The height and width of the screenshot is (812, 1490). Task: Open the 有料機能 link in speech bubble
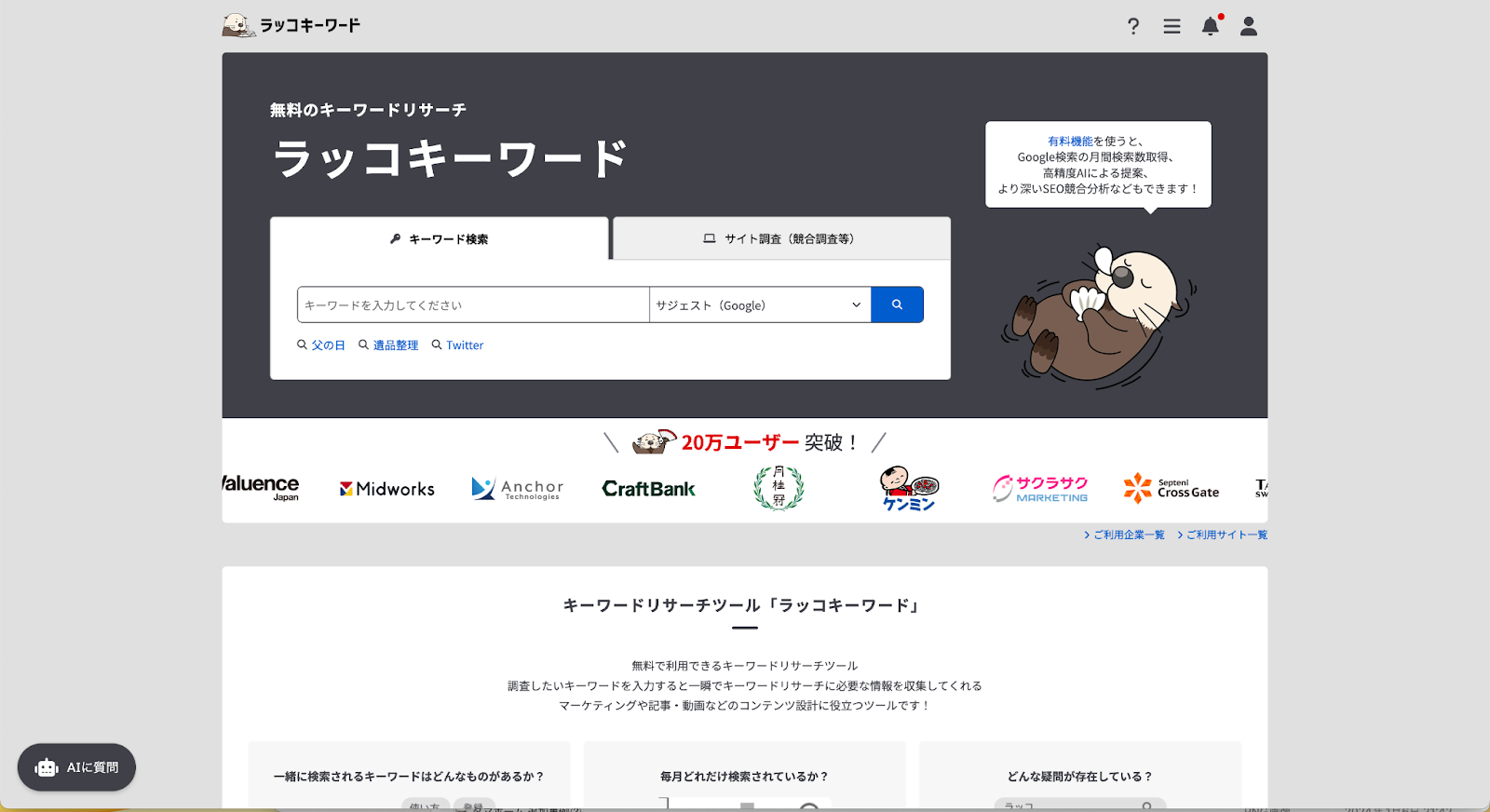1070,142
